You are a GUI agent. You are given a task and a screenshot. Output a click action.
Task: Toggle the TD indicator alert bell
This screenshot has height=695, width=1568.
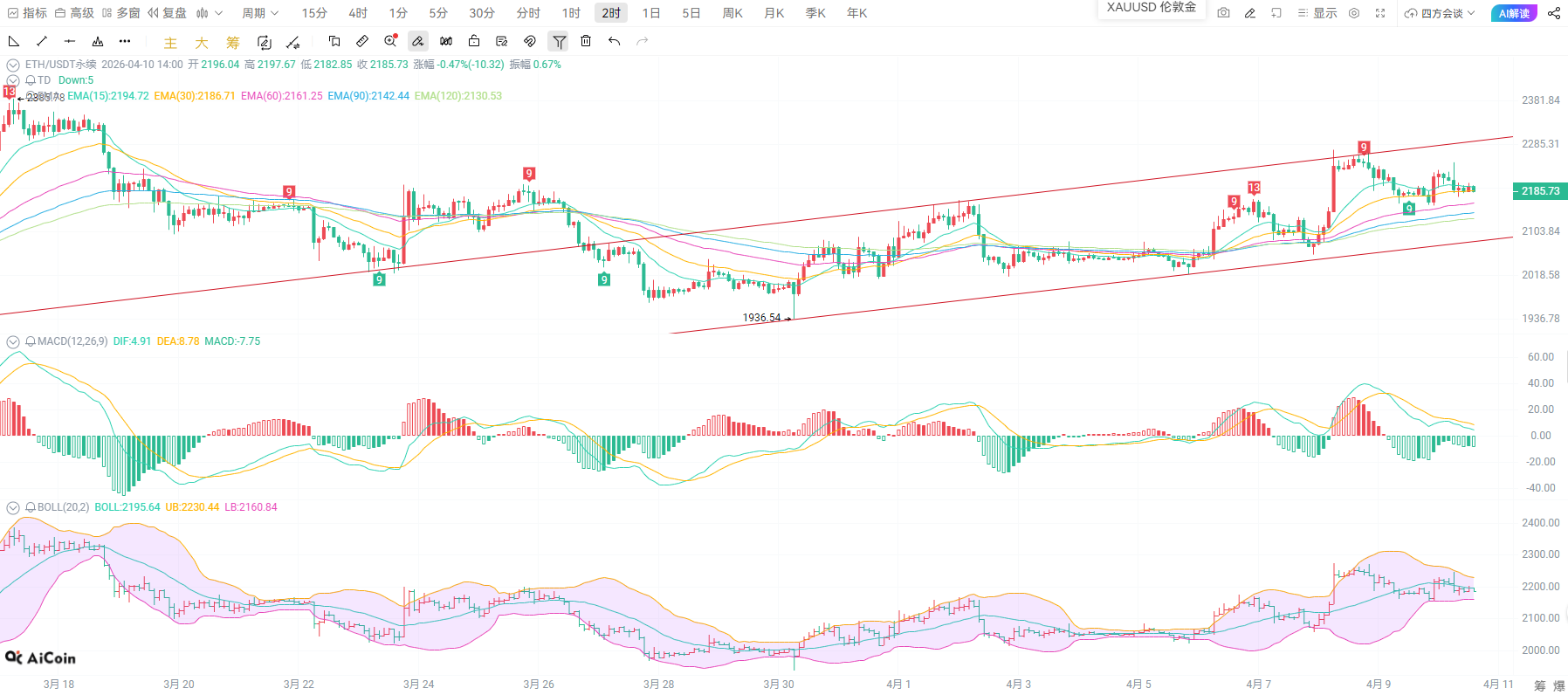pos(31,80)
